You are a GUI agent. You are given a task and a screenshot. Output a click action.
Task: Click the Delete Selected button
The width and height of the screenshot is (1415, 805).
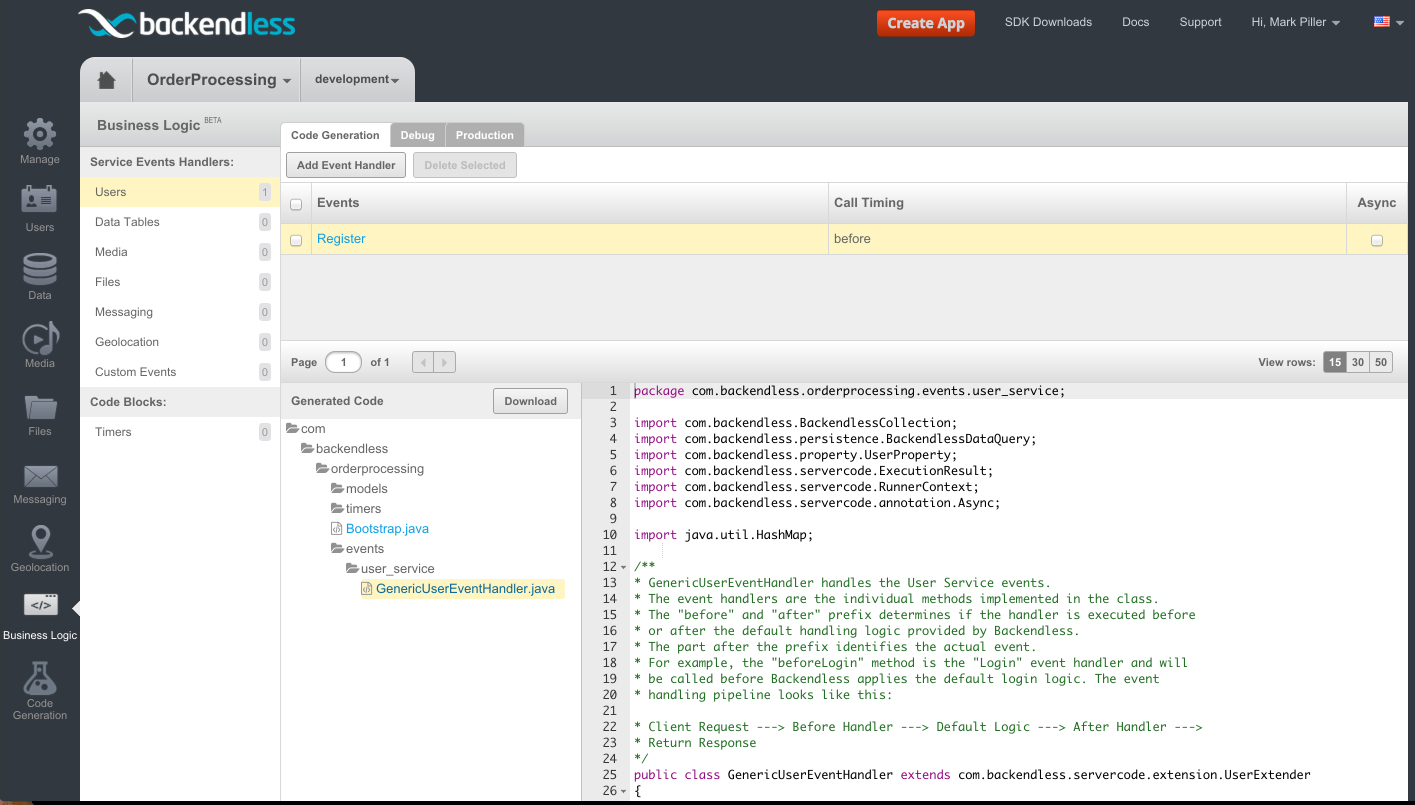[x=465, y=165]
